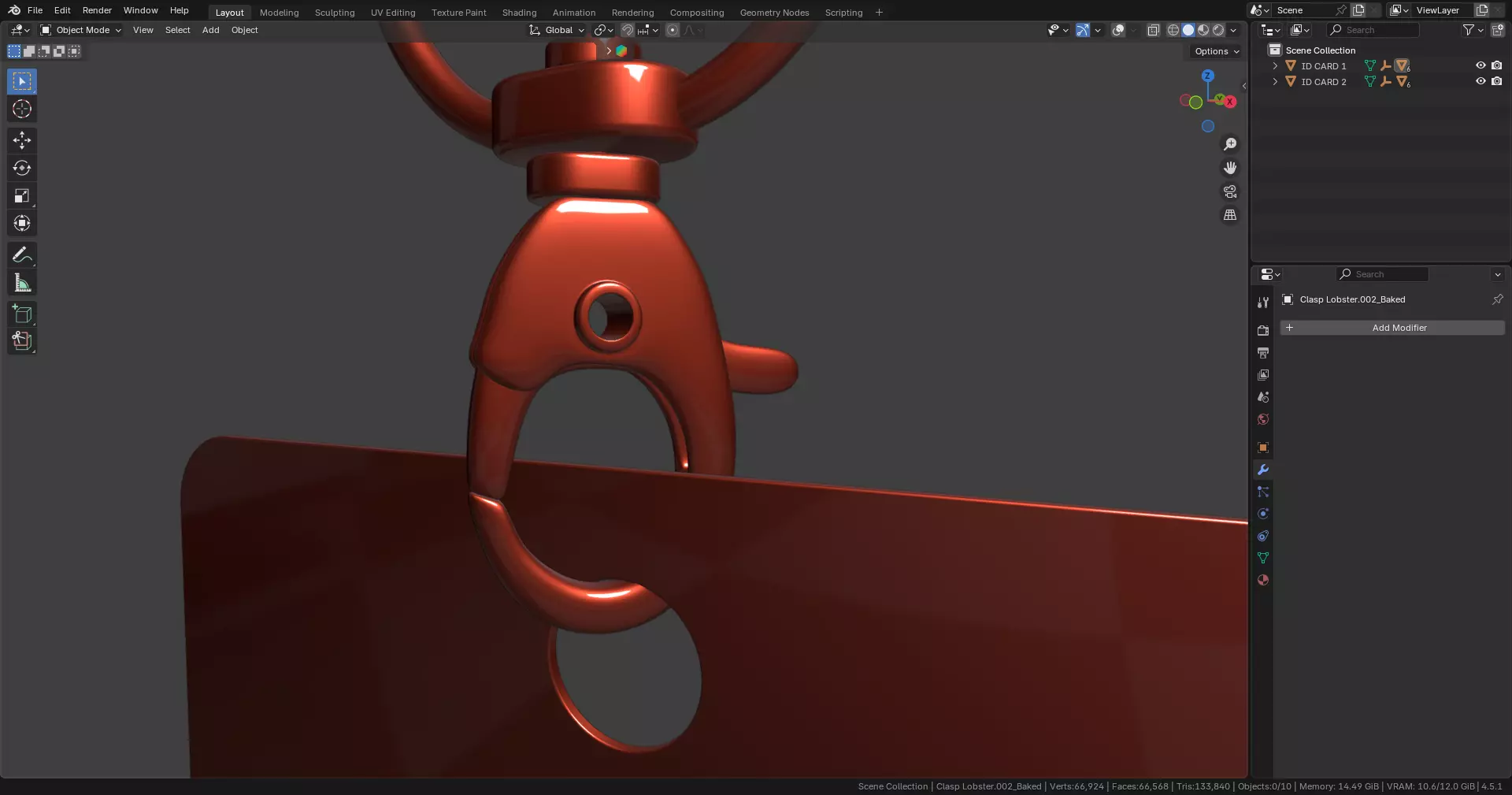Create a new collection in outliner

(x=1498, y=30)
